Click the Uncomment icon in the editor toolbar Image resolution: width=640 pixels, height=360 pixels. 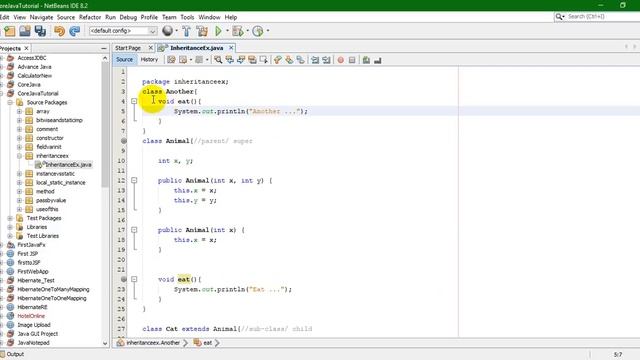point(378,60)
